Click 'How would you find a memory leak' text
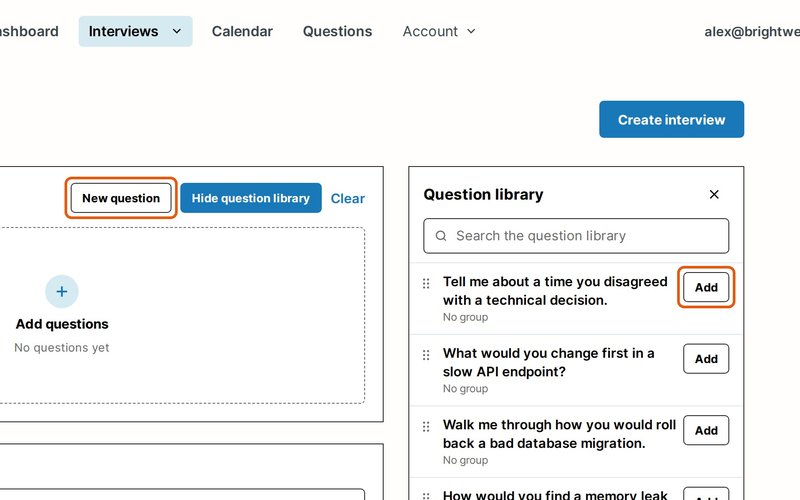The width and height of the screenshot is (800, 500). click(555, 494)
